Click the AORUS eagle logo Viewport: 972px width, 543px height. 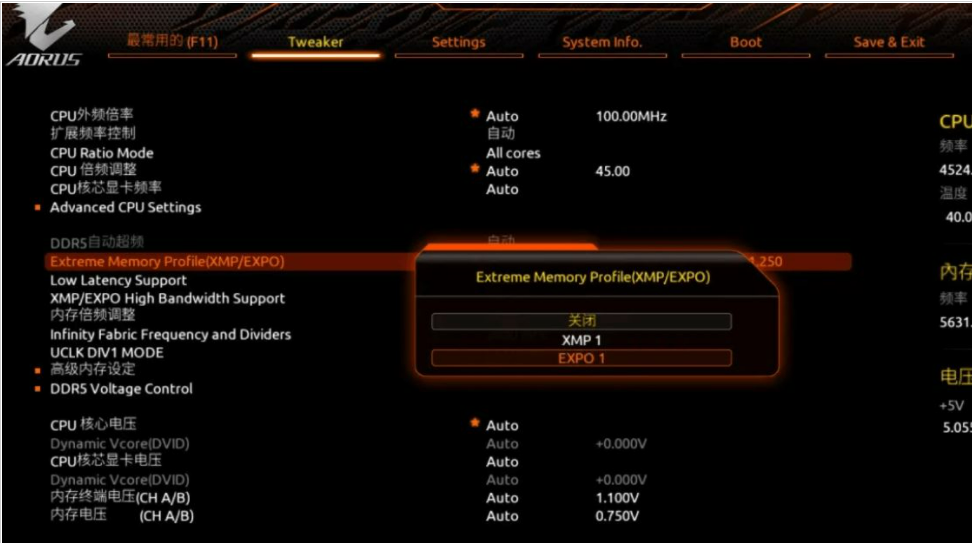pyautogui.click(x=44, y=35)
